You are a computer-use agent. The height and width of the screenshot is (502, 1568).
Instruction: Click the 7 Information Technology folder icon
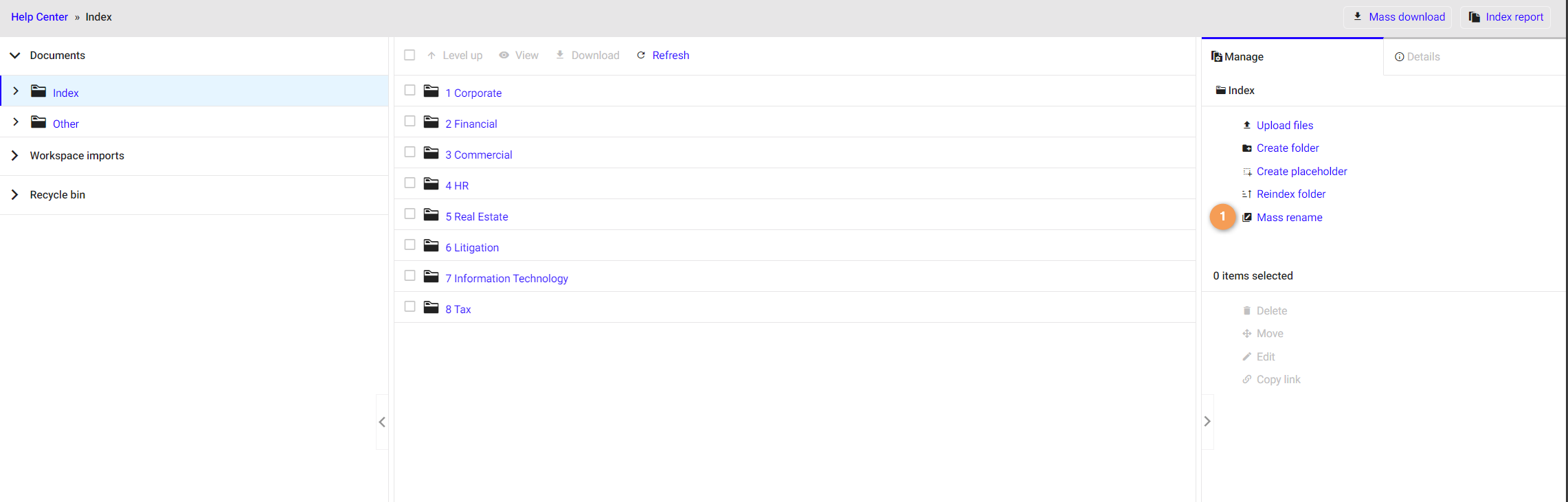(431, 276)
